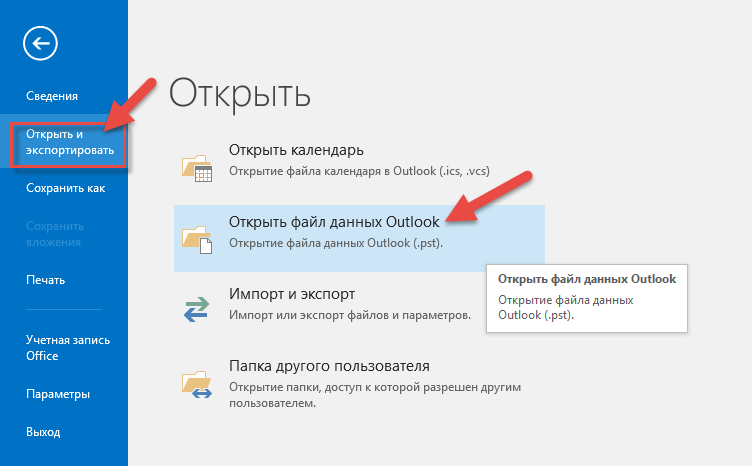Screen dimensions: 752x466
Task: Click Импорт и экспорт title
Action: [292, 293]
